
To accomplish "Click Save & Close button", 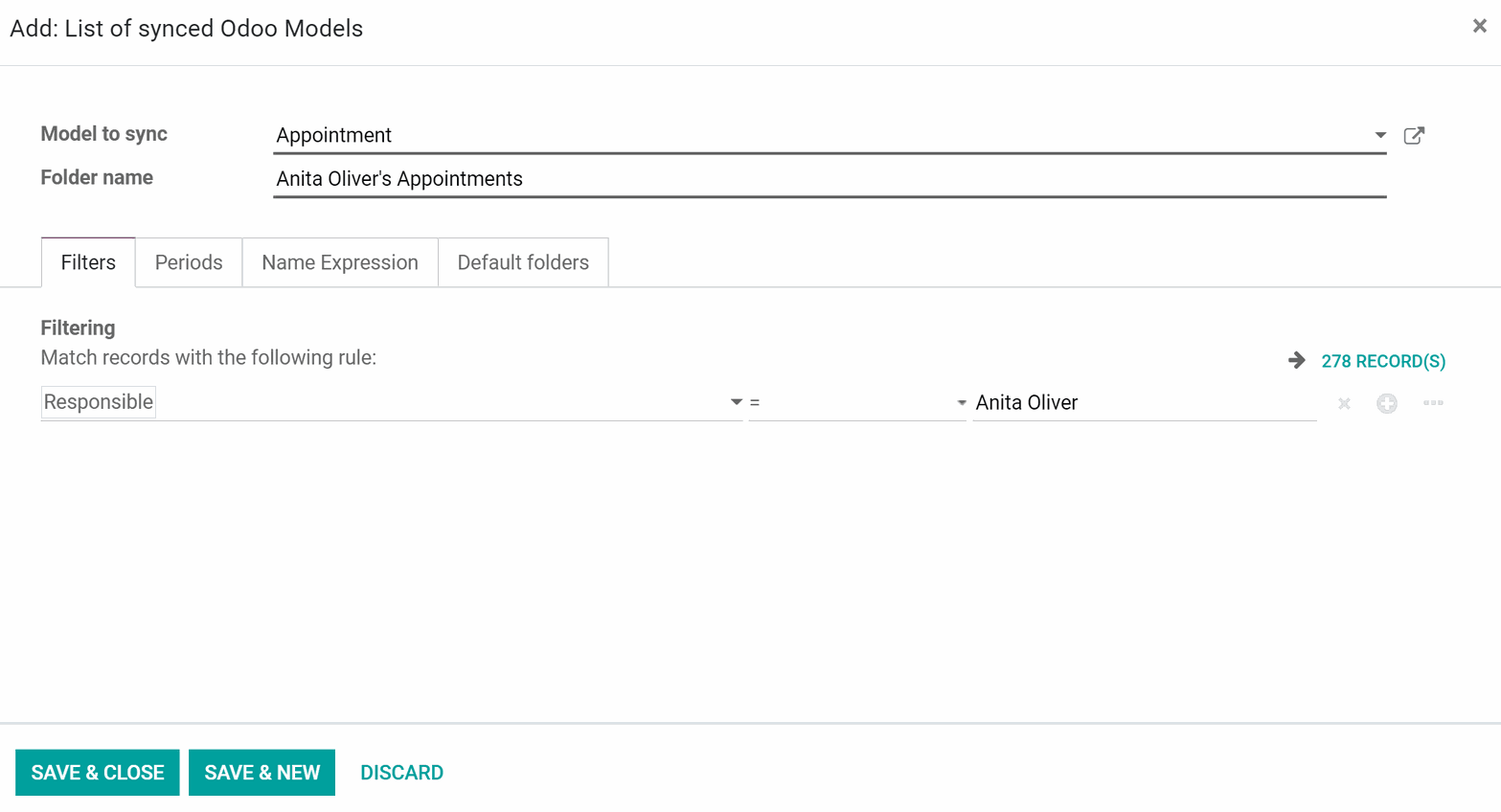I will pyautogui.click(x=98, y=773).
